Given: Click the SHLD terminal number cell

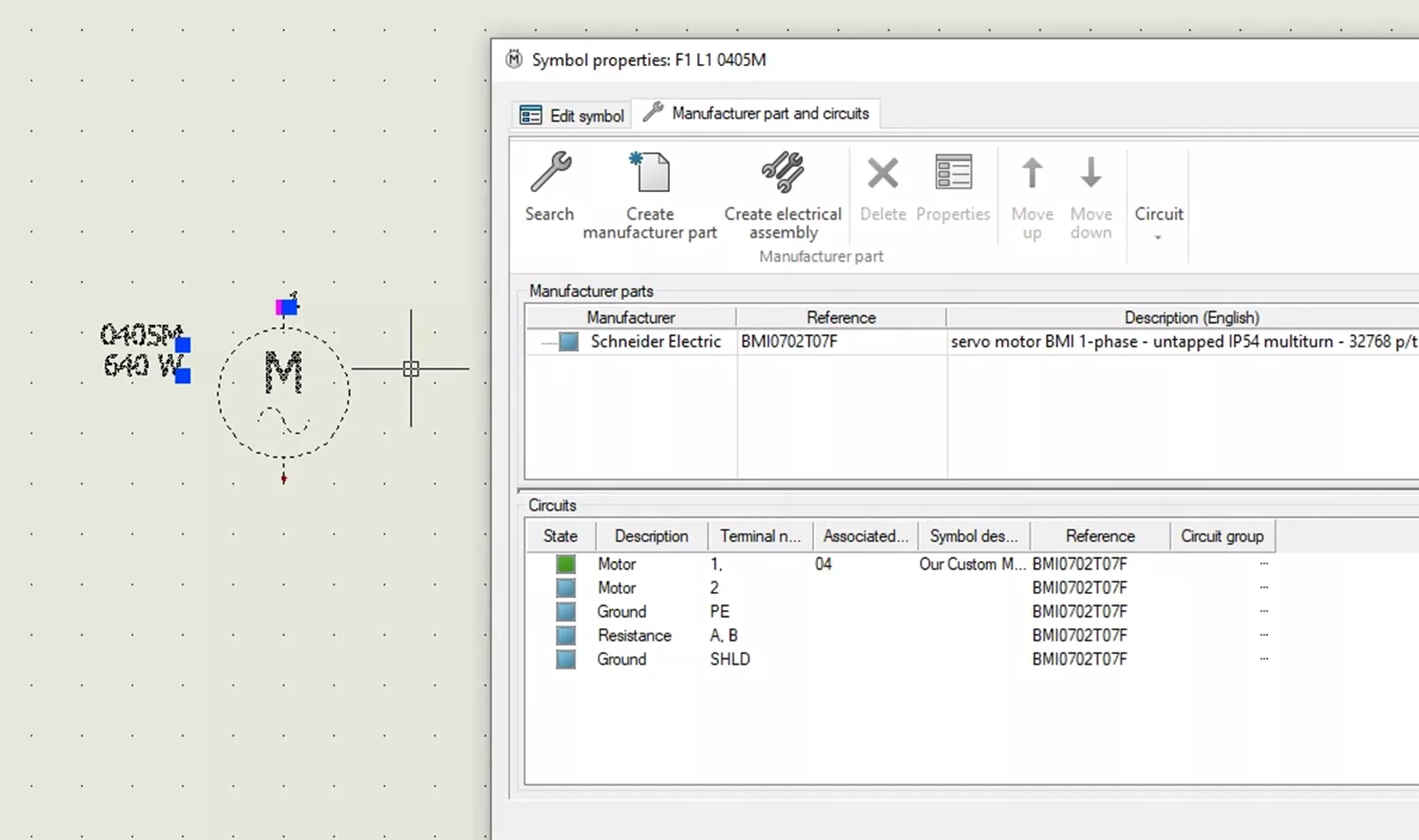Looking at the screenshot, I should pos(730,659).
